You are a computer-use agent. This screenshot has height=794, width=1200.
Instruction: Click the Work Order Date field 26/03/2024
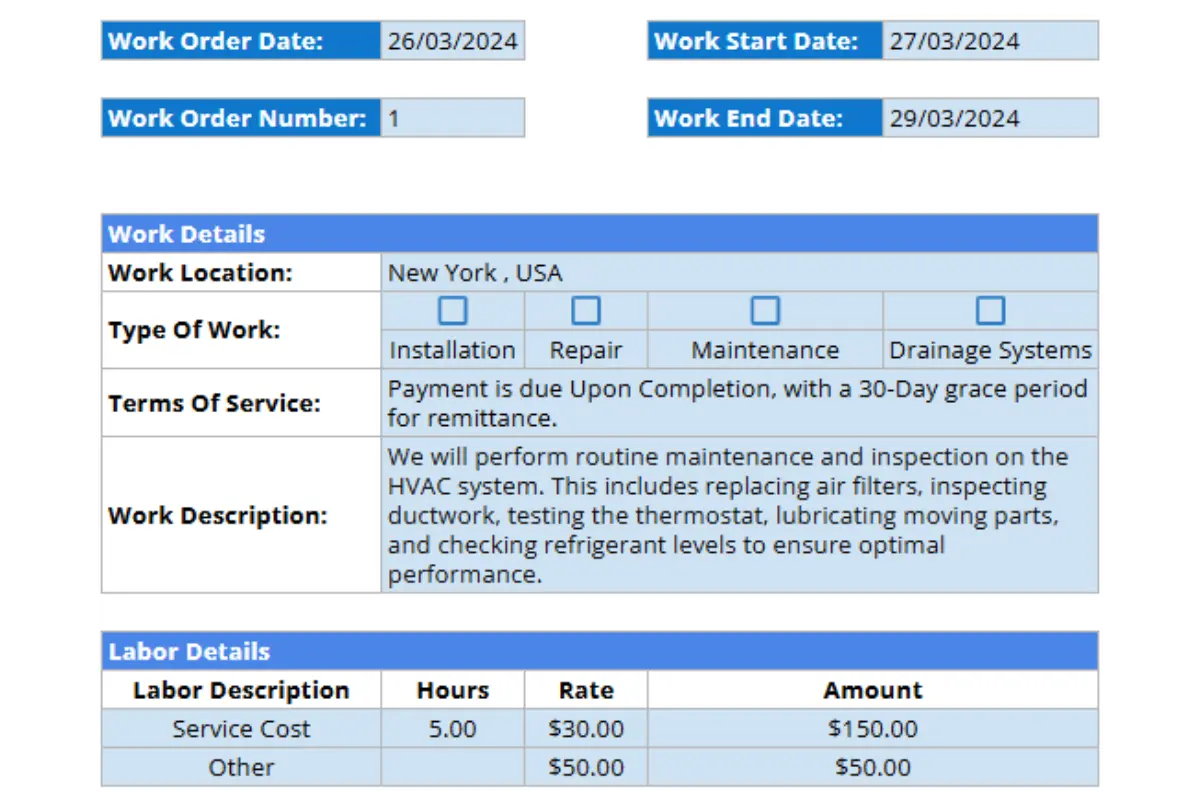[x=452, y=41]
